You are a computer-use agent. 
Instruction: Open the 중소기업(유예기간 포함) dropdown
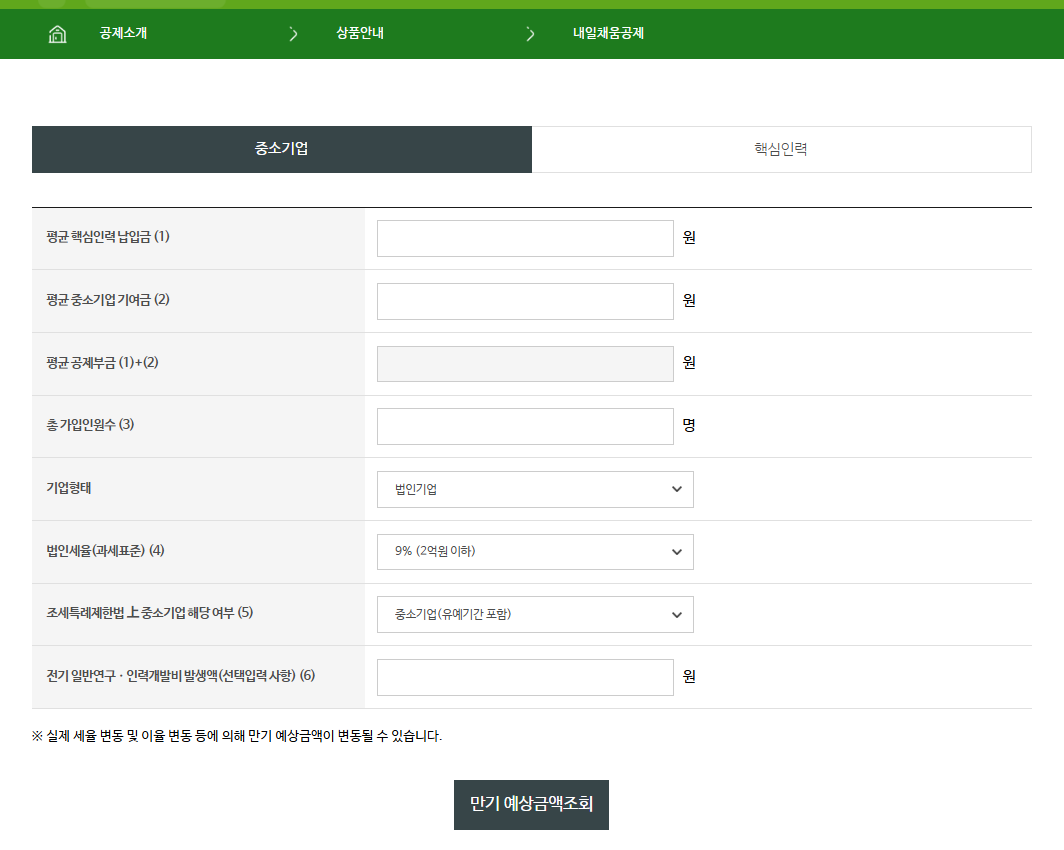[535, 615]
